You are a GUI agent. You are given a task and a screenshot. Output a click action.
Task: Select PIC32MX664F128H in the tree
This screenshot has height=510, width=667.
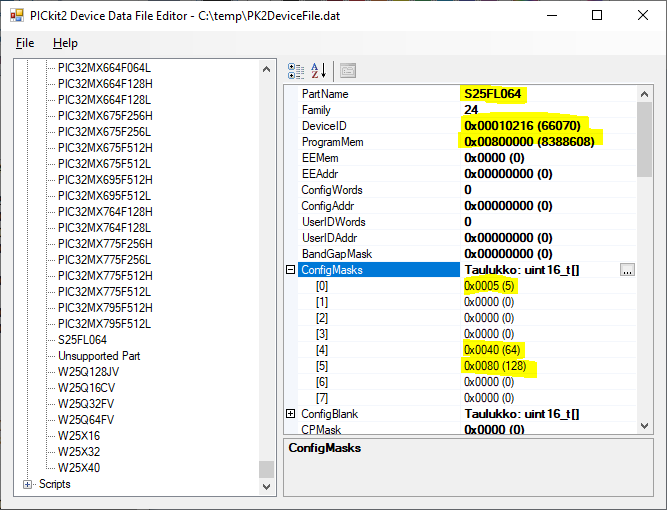click(x=105, y=84)
